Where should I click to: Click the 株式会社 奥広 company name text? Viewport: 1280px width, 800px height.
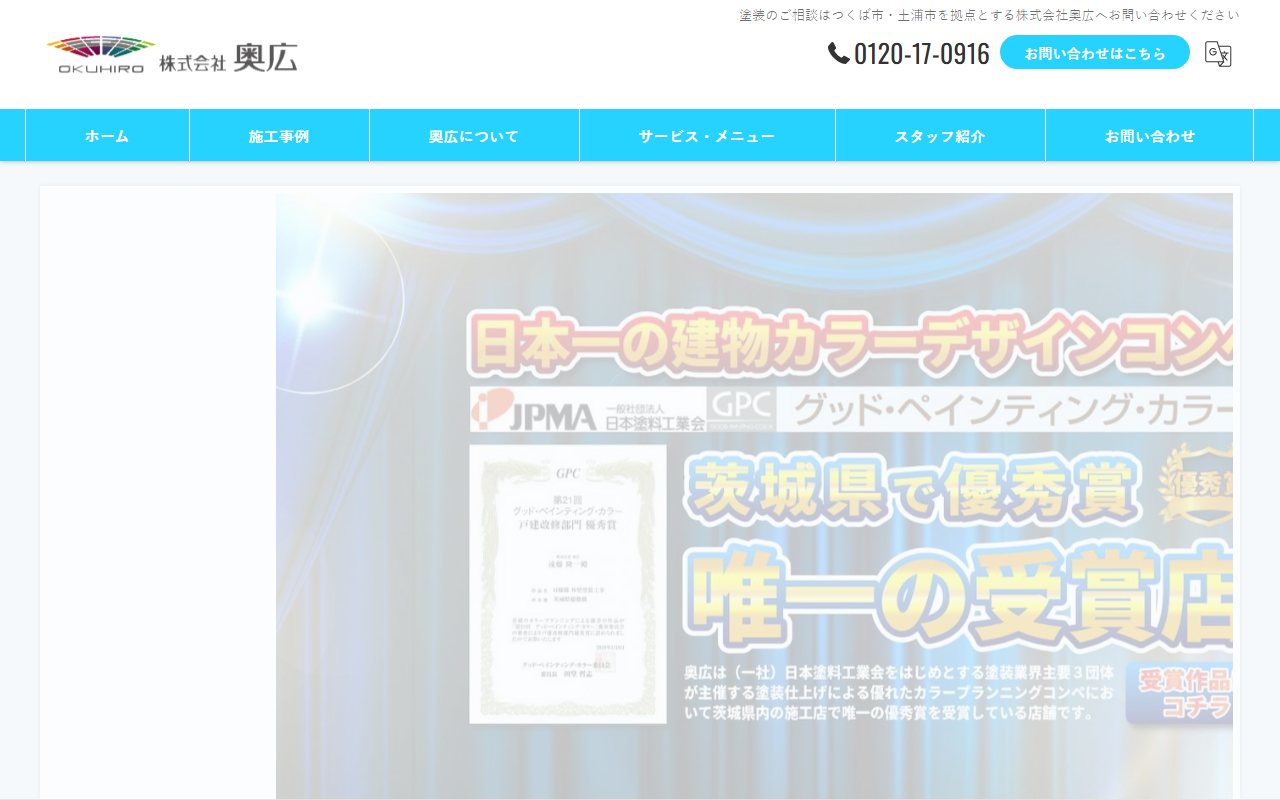(x=228, y=58)
